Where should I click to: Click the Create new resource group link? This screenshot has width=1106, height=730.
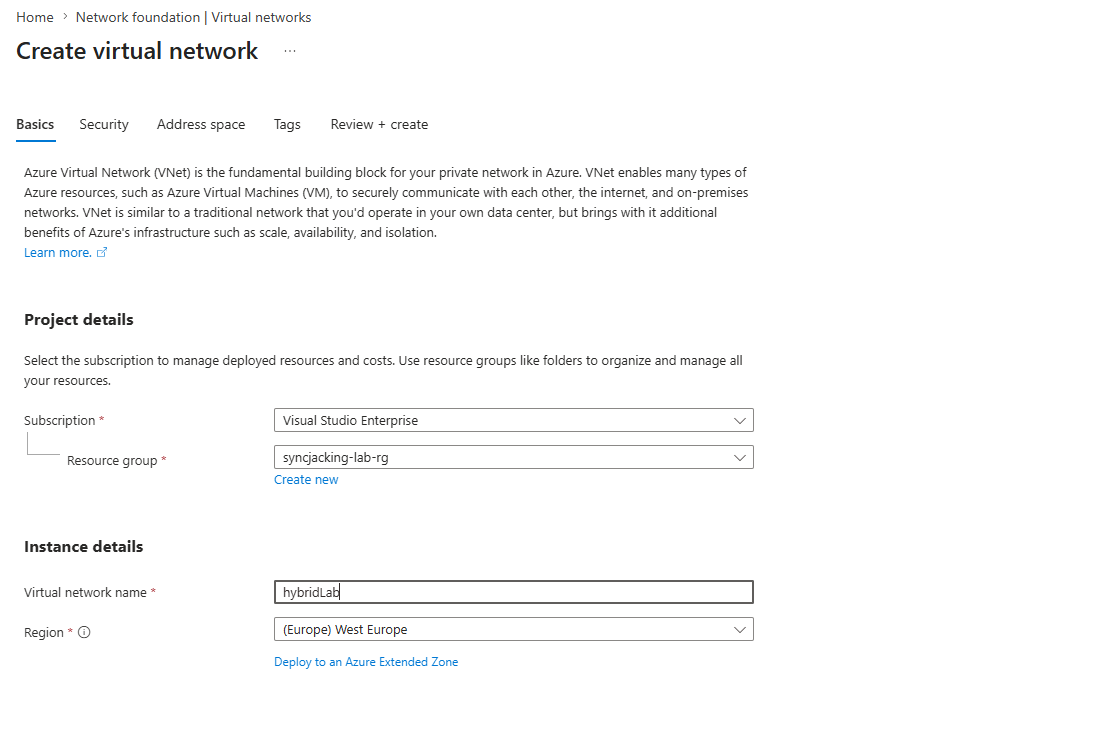(306, 480)
